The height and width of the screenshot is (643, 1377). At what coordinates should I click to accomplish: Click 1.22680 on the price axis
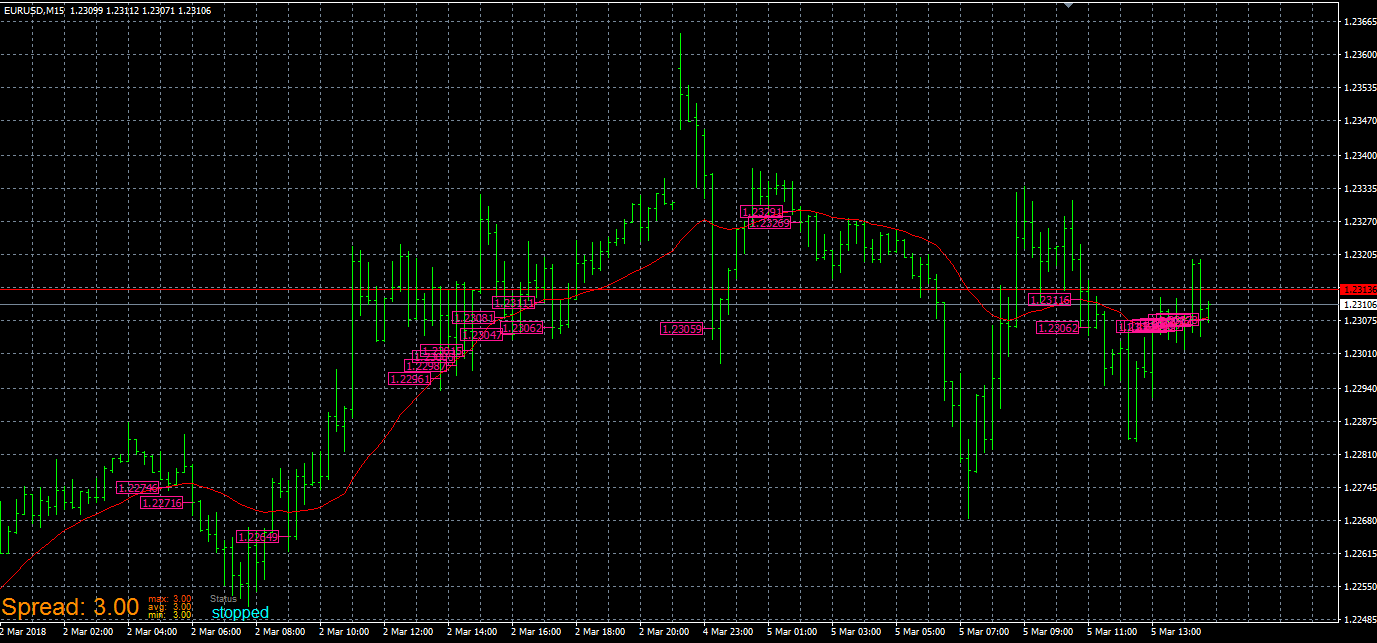click(1360, 520)
